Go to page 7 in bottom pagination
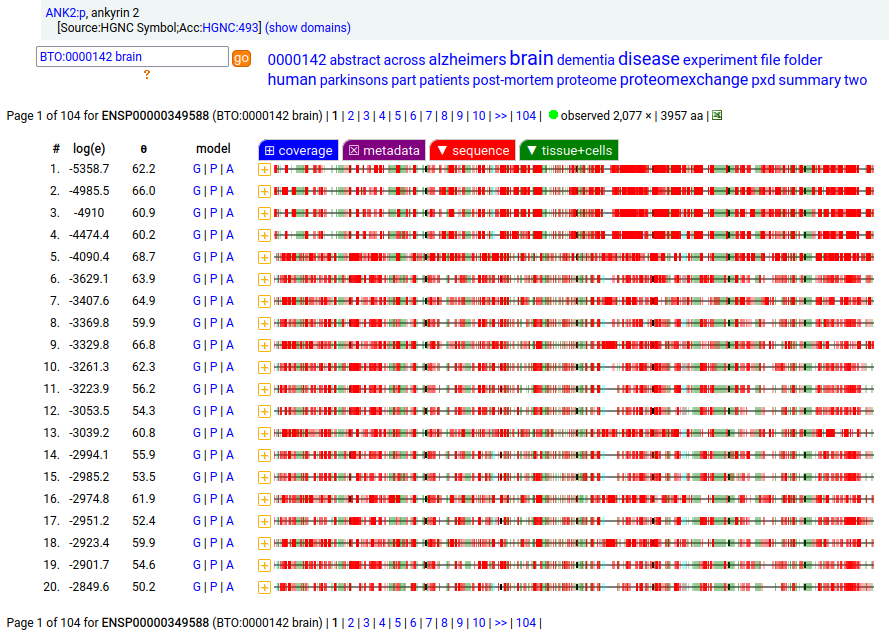This screenshot has height=643, width=889. tap(429, 623)
